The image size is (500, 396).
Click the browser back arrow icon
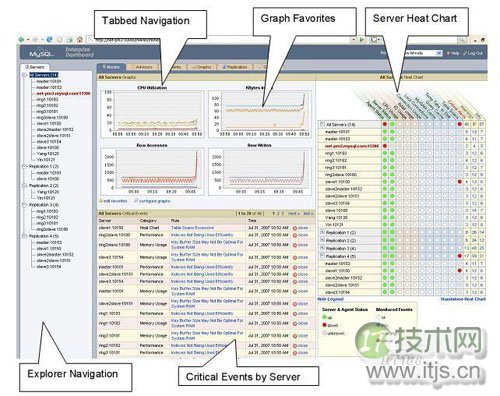point(21,39)
